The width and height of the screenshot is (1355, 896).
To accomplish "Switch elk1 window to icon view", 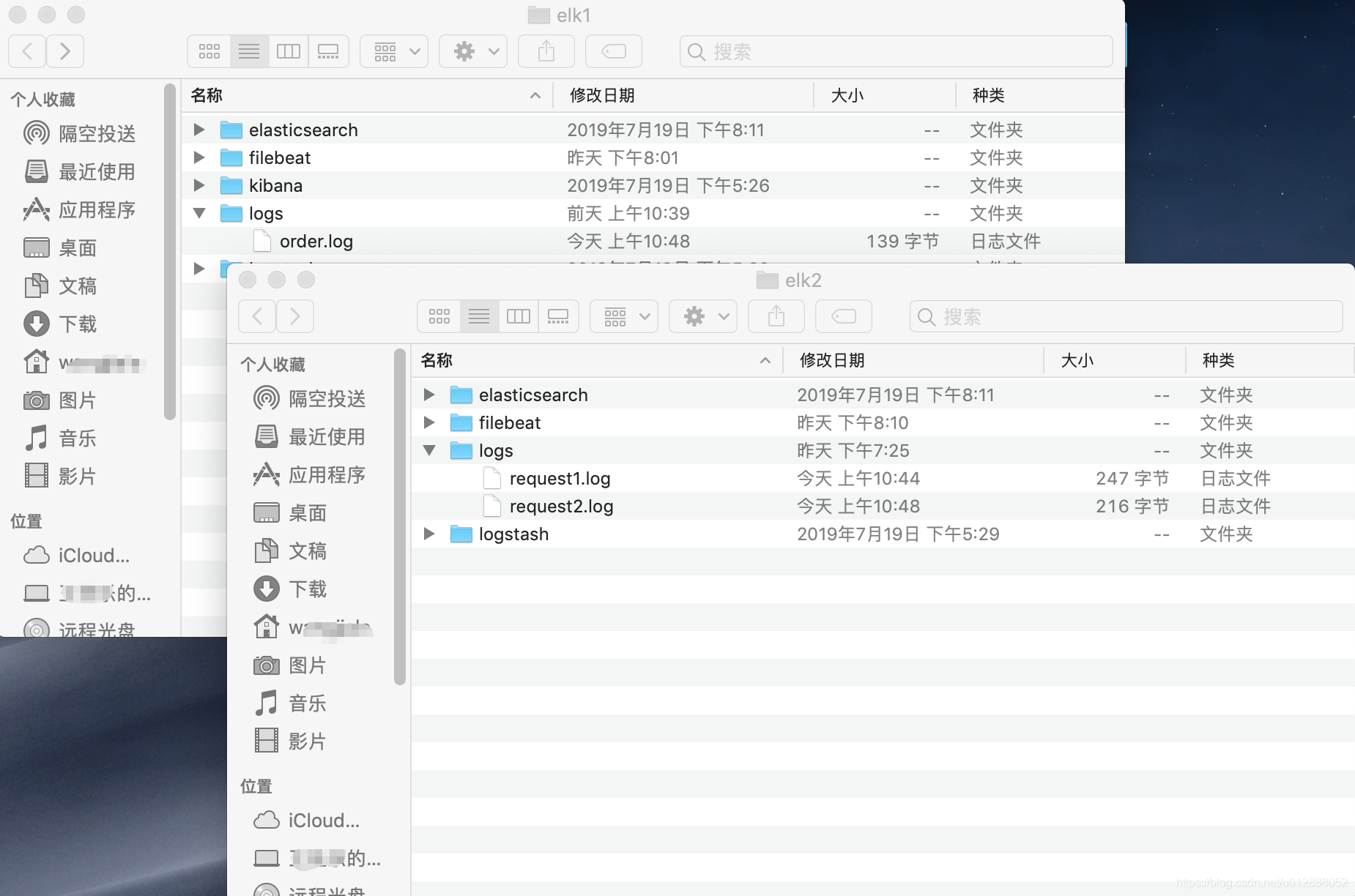I will pos(209,51).
